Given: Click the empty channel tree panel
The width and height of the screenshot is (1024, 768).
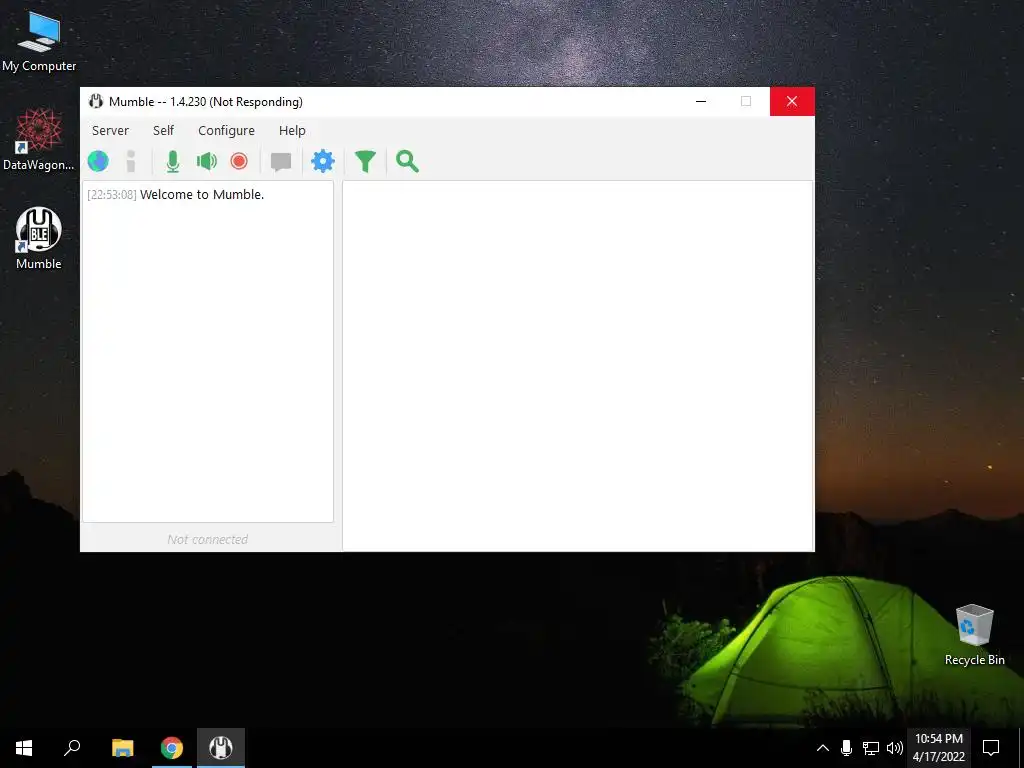Looking at the screenshot, I should click(578, 366).
